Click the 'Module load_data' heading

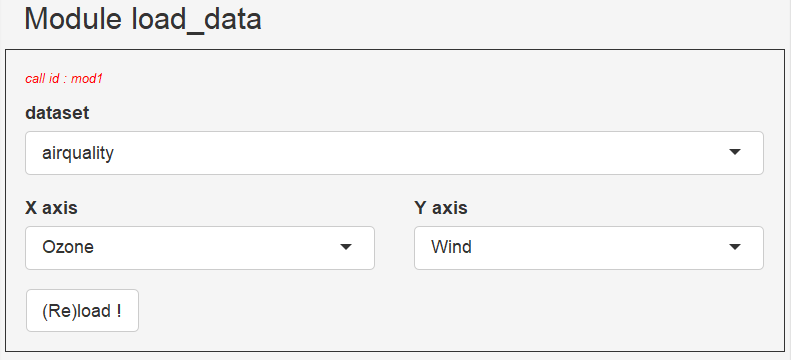click(x=143, y=19)
